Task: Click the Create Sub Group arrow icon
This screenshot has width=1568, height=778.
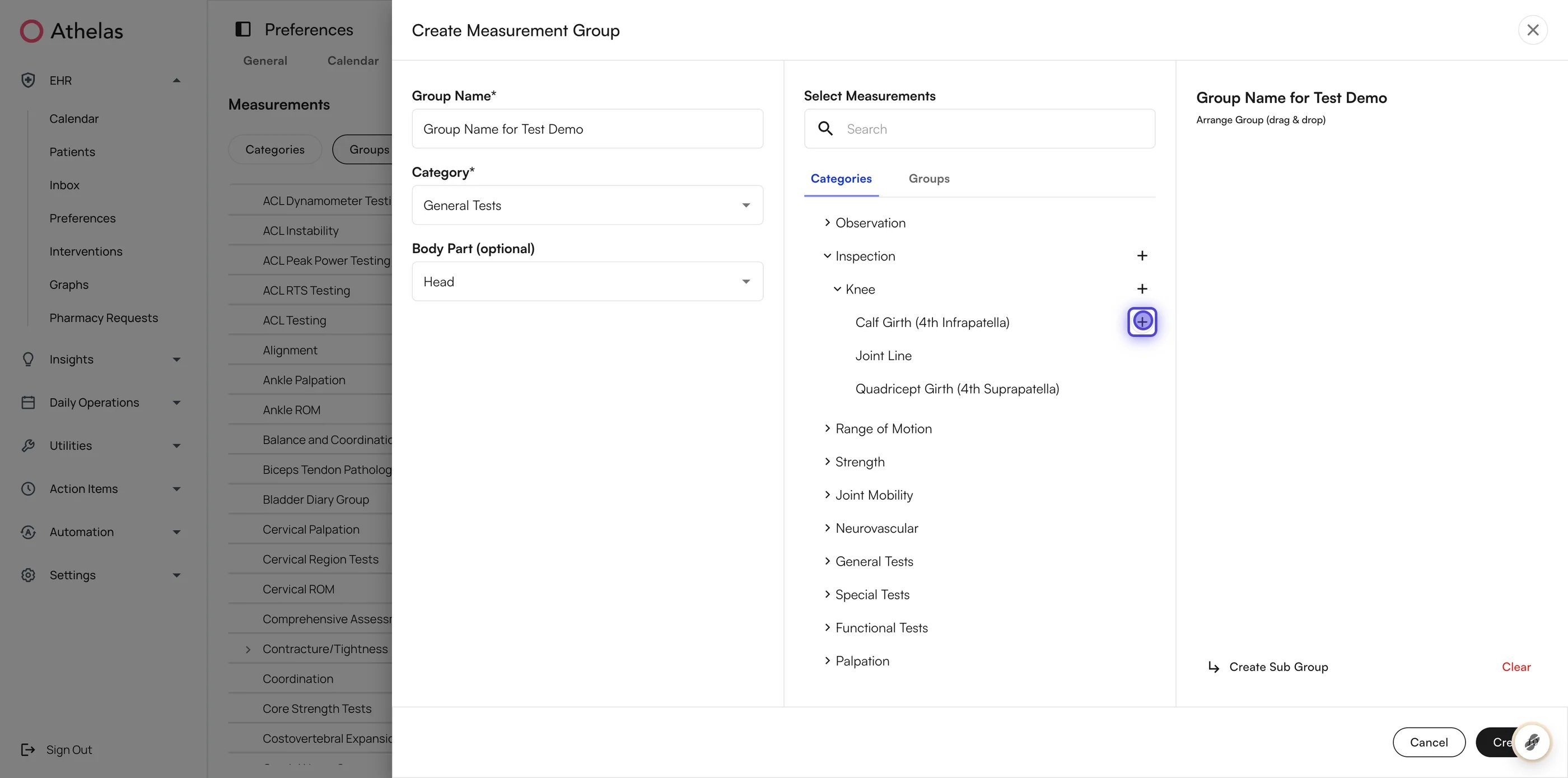Action: coord(1213,667)
